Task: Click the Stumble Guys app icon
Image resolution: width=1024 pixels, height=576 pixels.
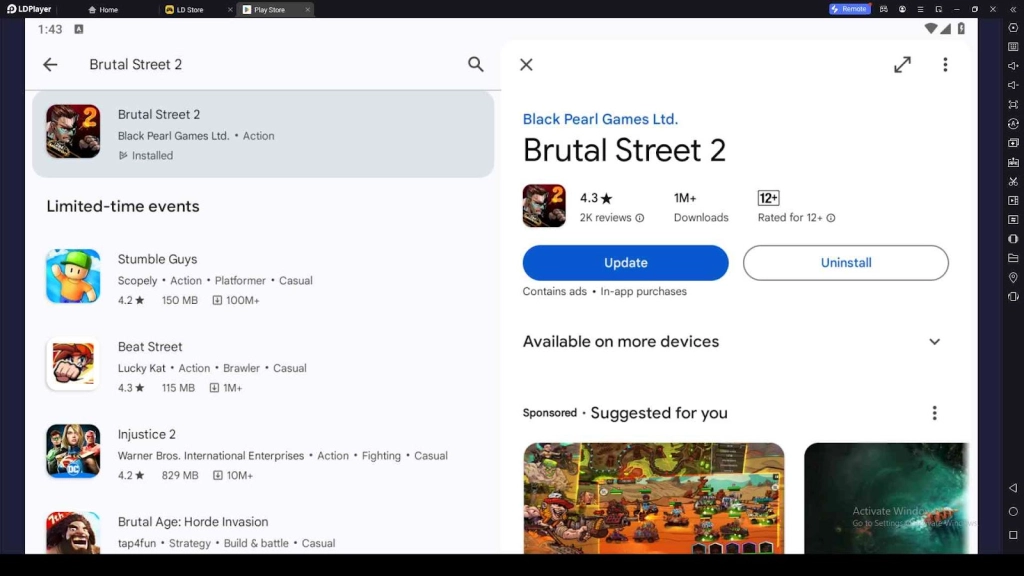Action: tap(73, 276)
